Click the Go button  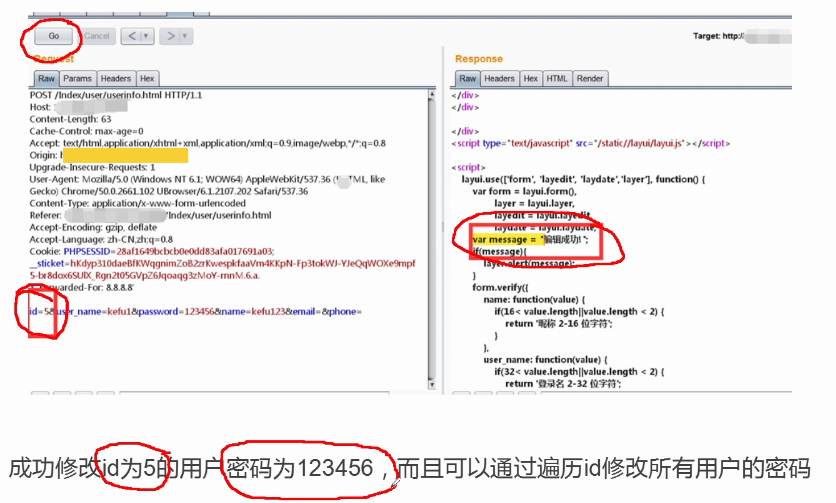click(54, 36)
